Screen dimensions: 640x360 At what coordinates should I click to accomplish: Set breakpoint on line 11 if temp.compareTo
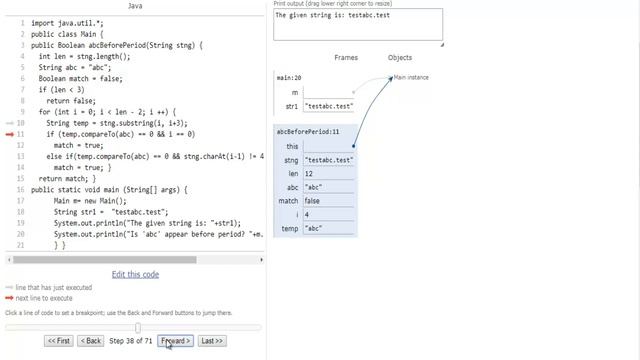click(x=120, y=134)
